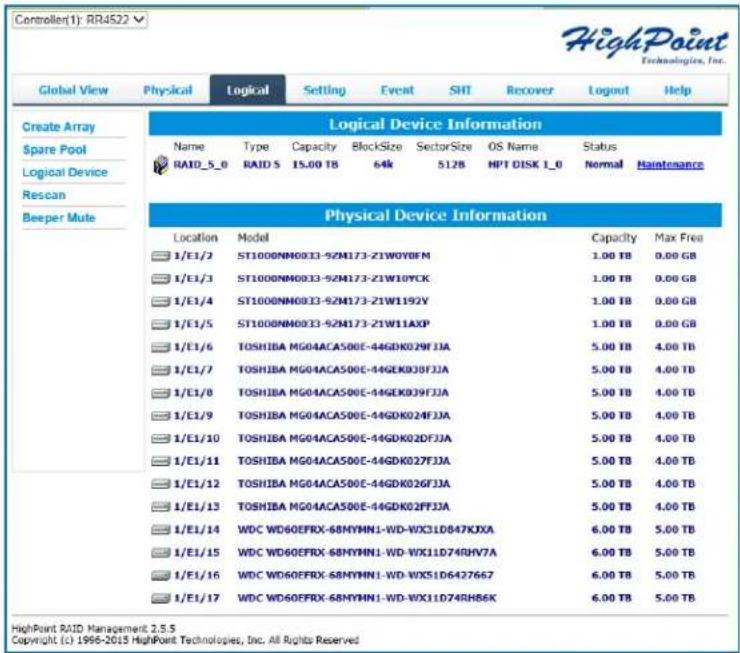Click the Rescan link
This screenshot has height=653, width=740.
[44, 195]
